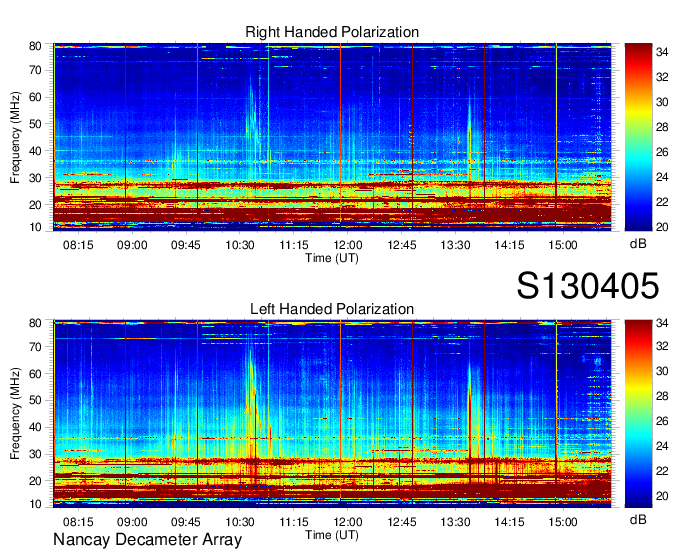The image size is (680, 552).
Task: Click the 20 MHz tick on the Right Handed plot
Action: [x=35, y=205]
